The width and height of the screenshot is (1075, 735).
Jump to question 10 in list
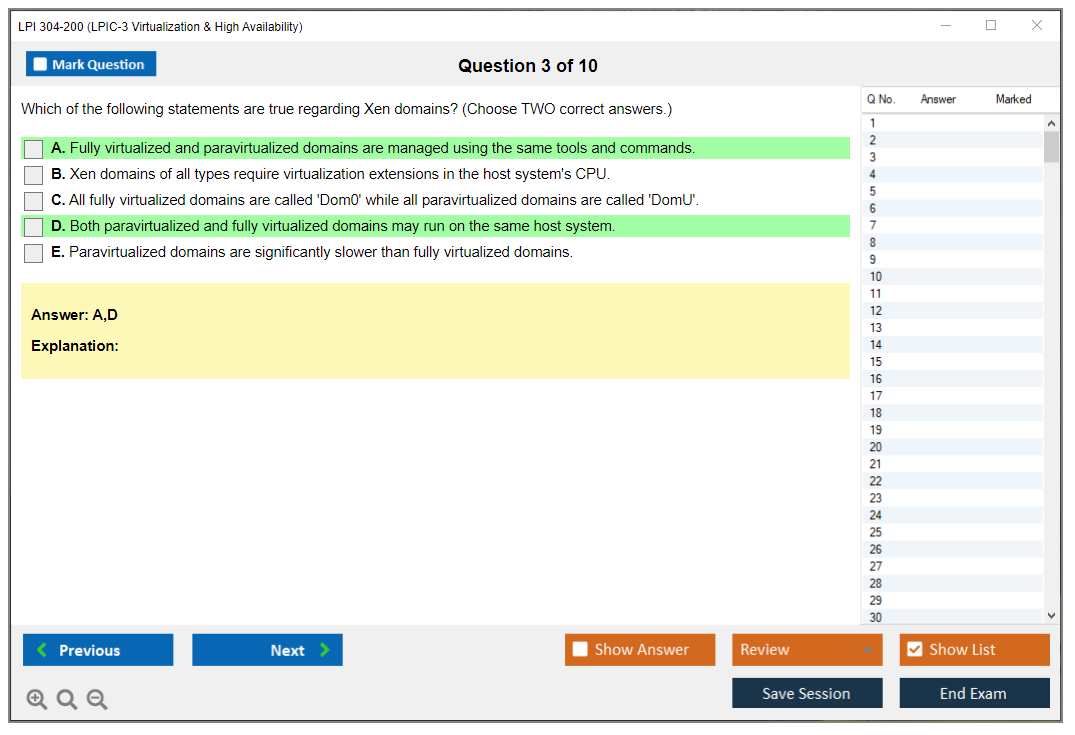[876, 277]
